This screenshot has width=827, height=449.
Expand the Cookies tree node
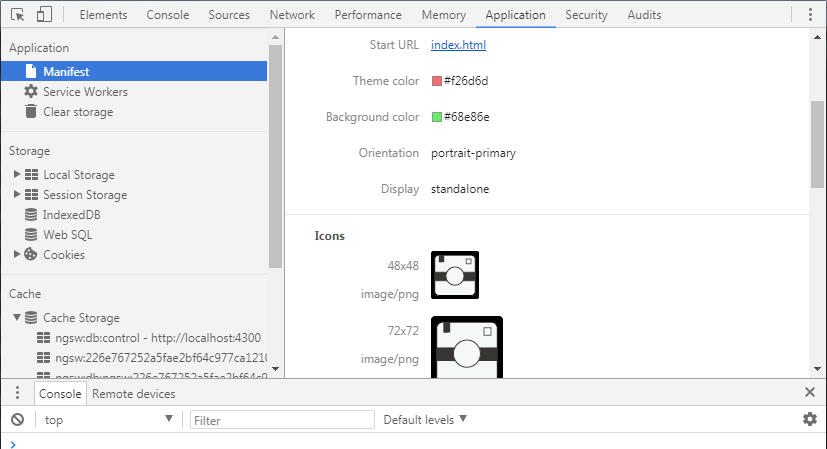pos(17,254)
